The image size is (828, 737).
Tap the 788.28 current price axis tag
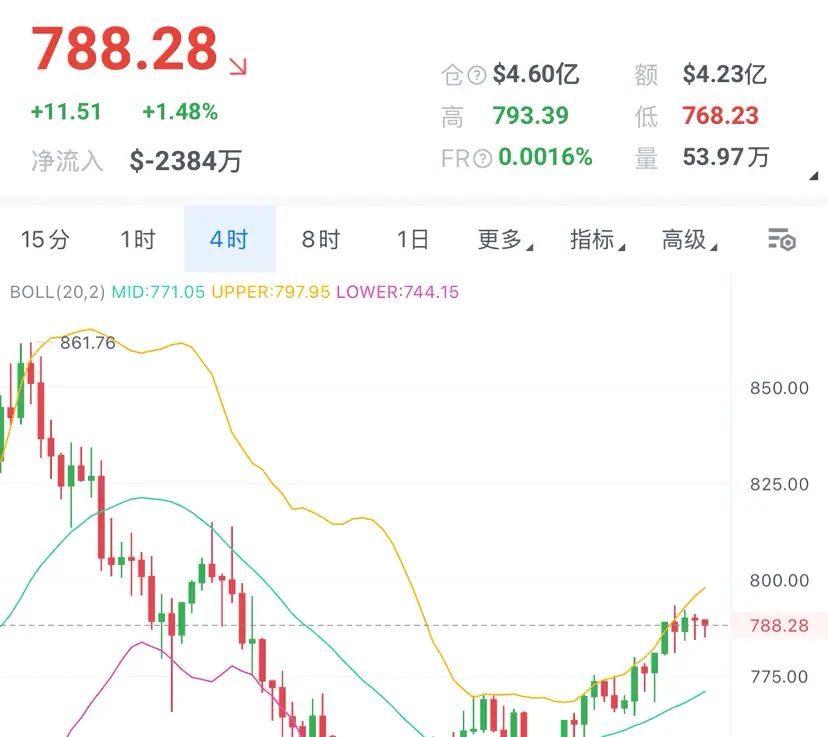coord(779,626)
